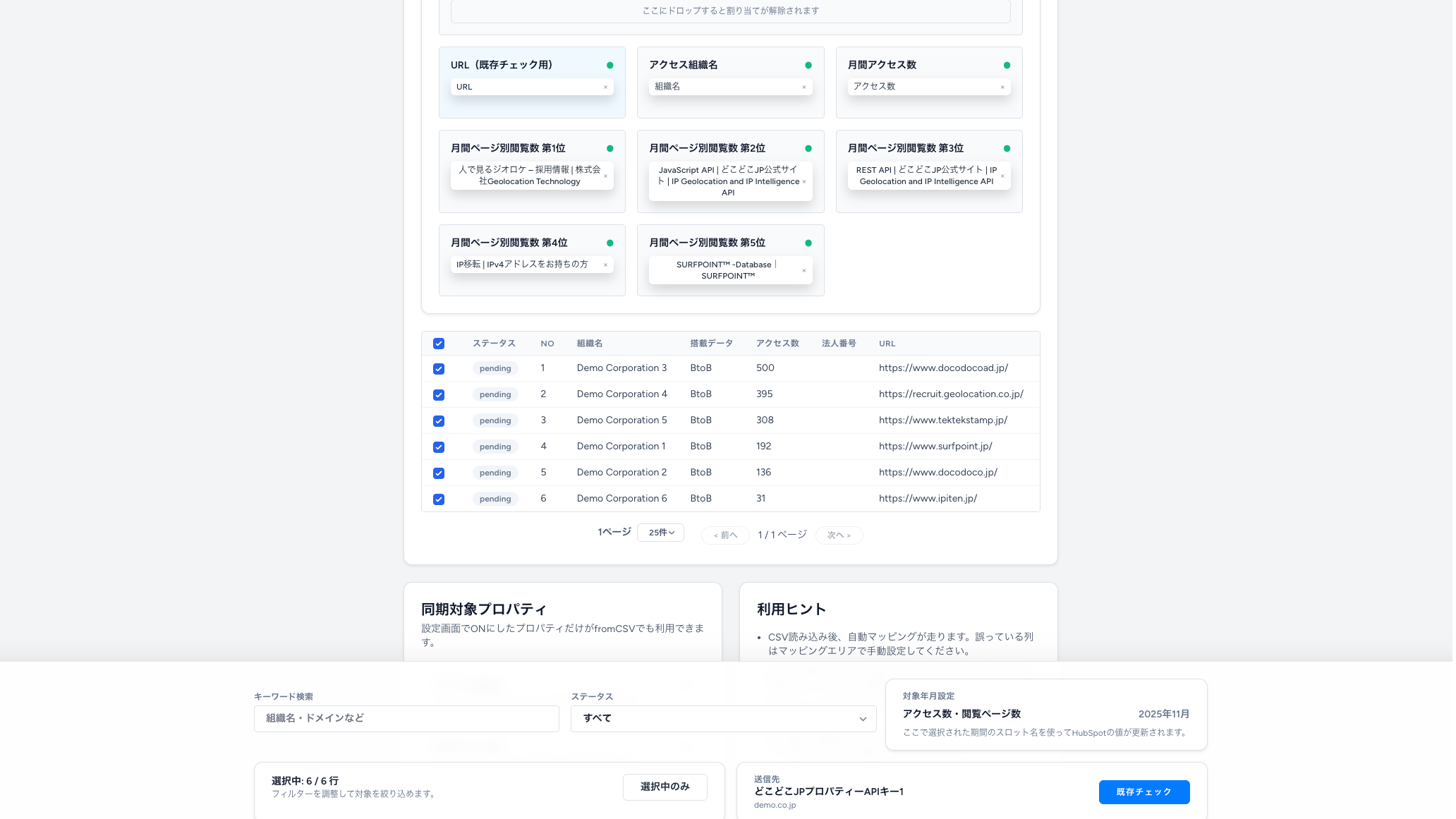This screenshot has height=819, width=1456.
Task: Click green status dot on 第3位 card
Action: click(x=1007, y=149)
